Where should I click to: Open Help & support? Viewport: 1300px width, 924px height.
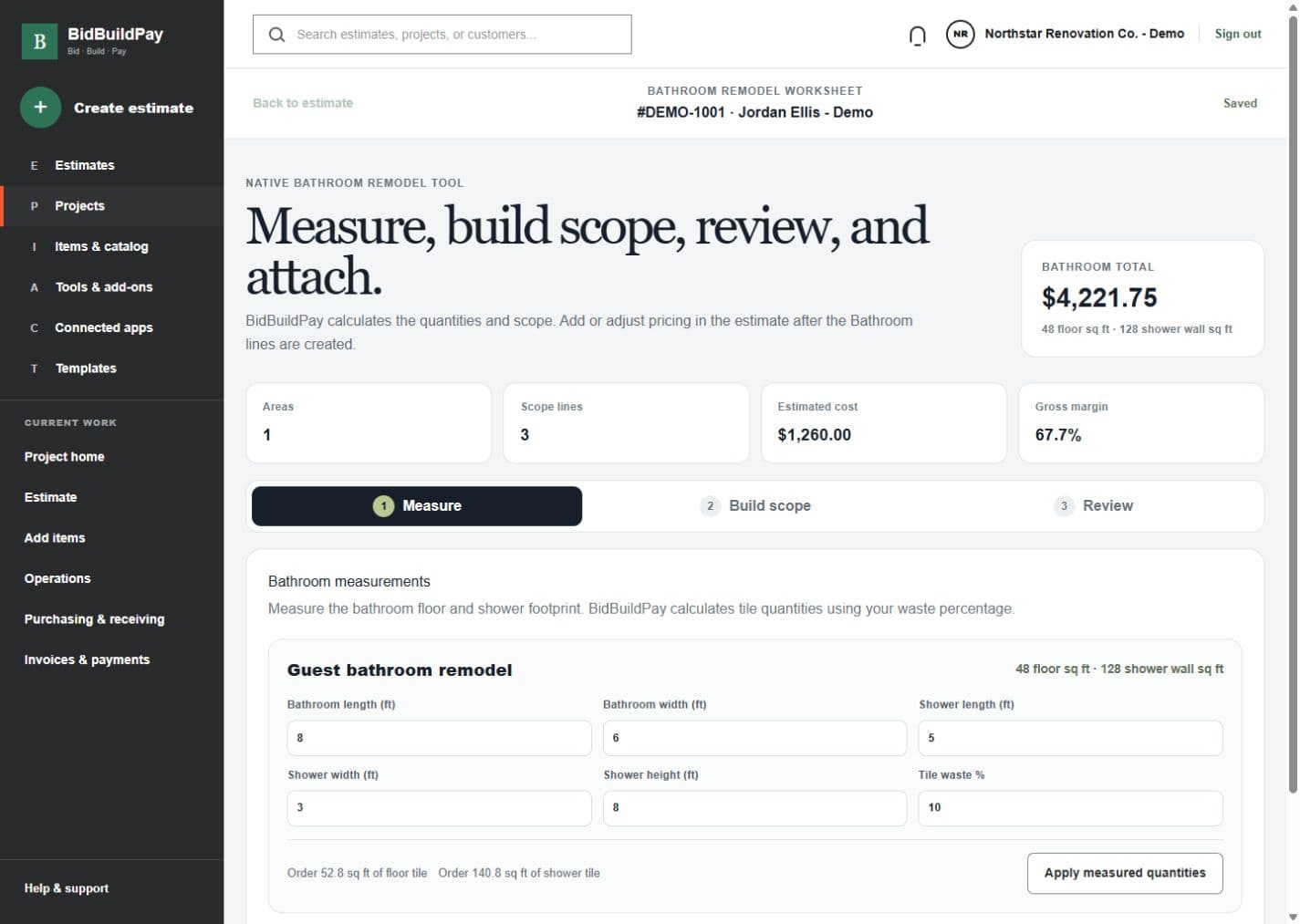click(67, 888)
